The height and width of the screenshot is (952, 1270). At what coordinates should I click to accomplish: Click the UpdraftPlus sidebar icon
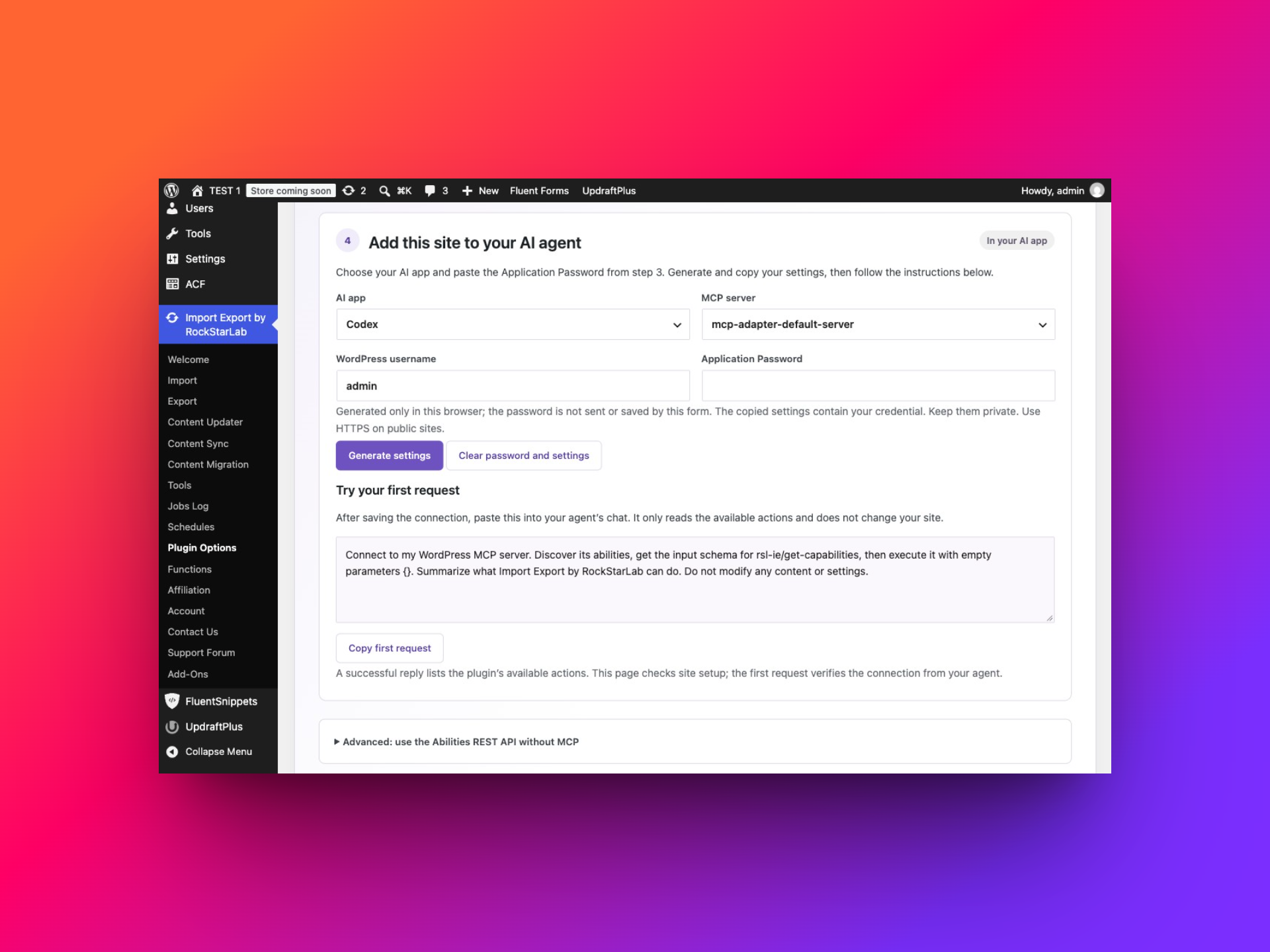pos(172,727)
